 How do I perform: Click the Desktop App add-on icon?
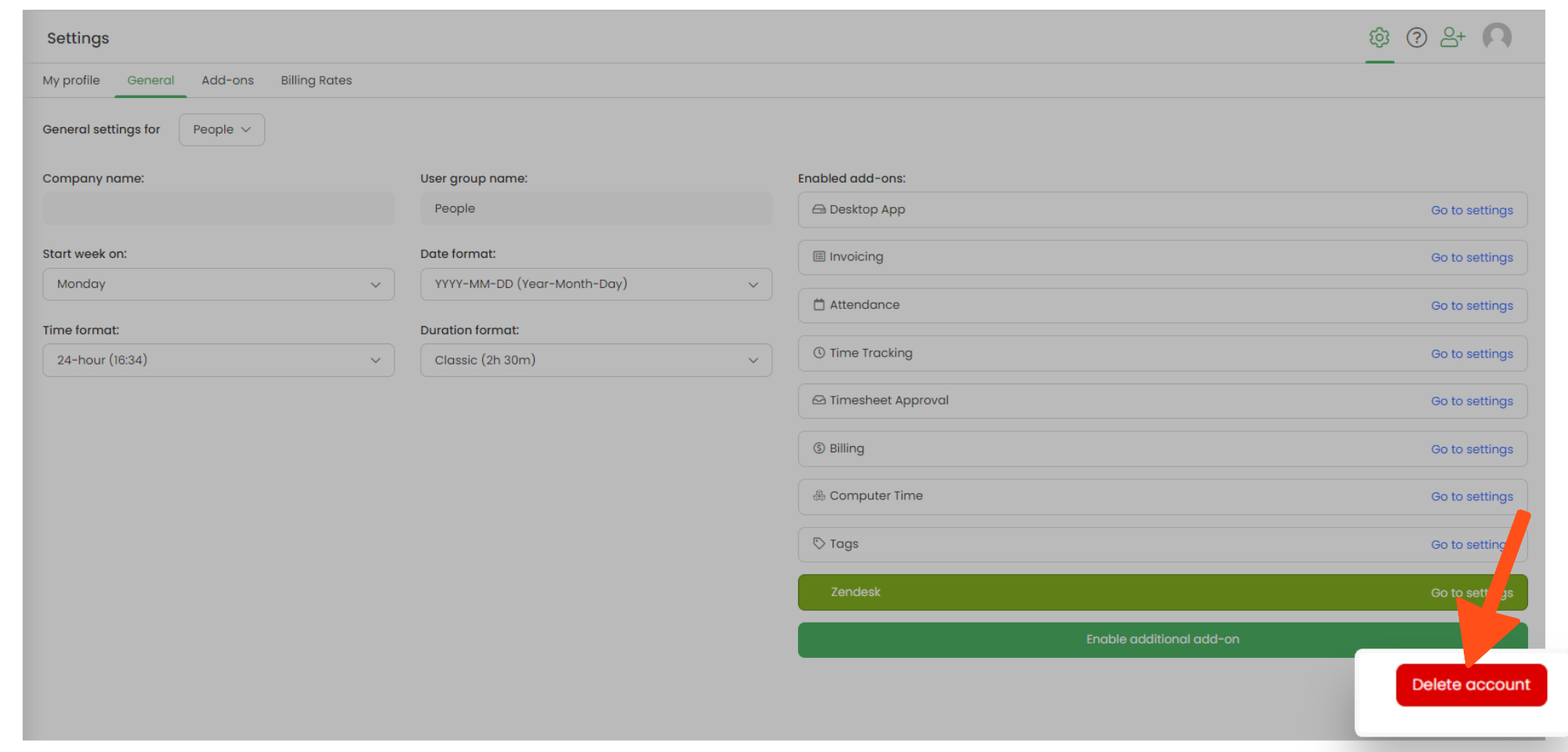click(818, 209)
